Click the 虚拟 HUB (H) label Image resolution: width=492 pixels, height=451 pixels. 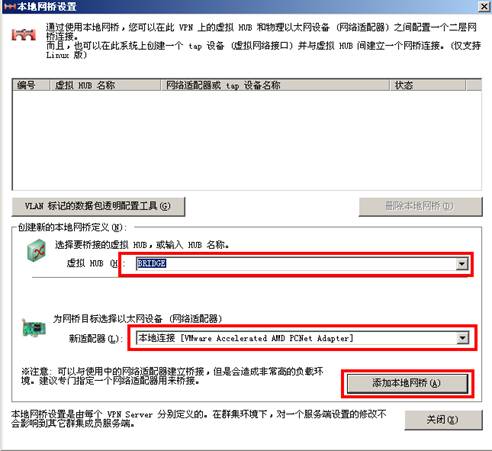(x=96, y=263)
